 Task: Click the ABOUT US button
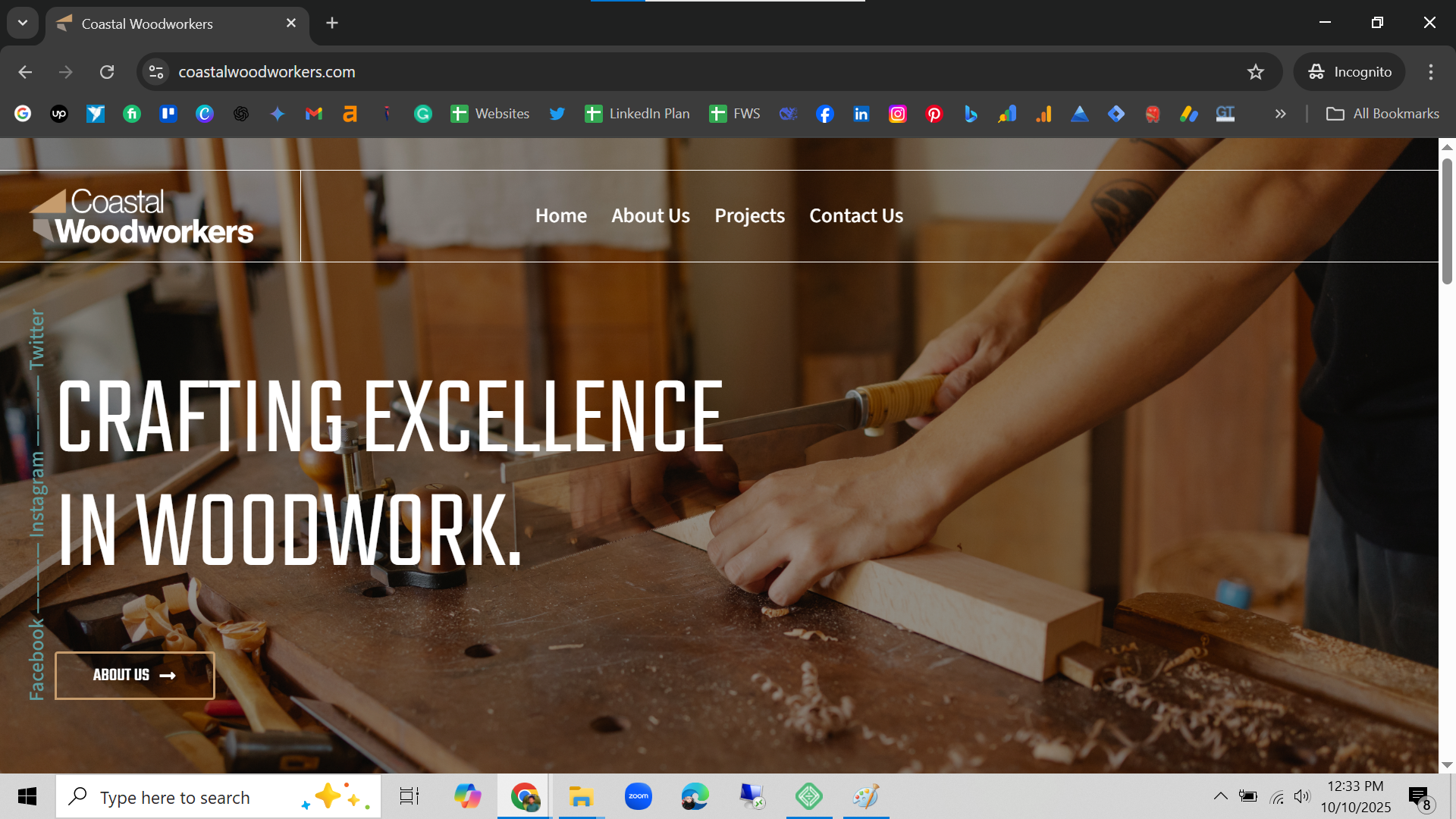coord(135,676)
